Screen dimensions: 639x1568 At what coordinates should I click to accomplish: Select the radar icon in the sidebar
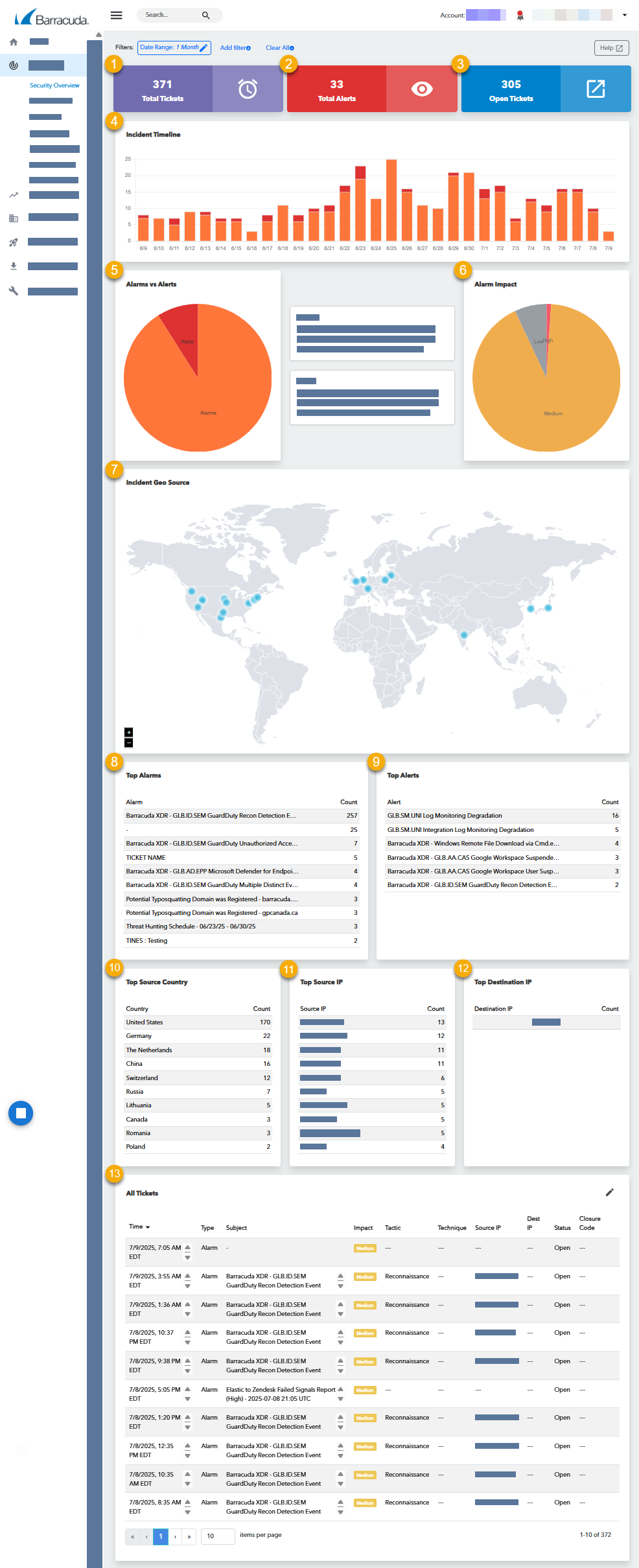point(14,65)
